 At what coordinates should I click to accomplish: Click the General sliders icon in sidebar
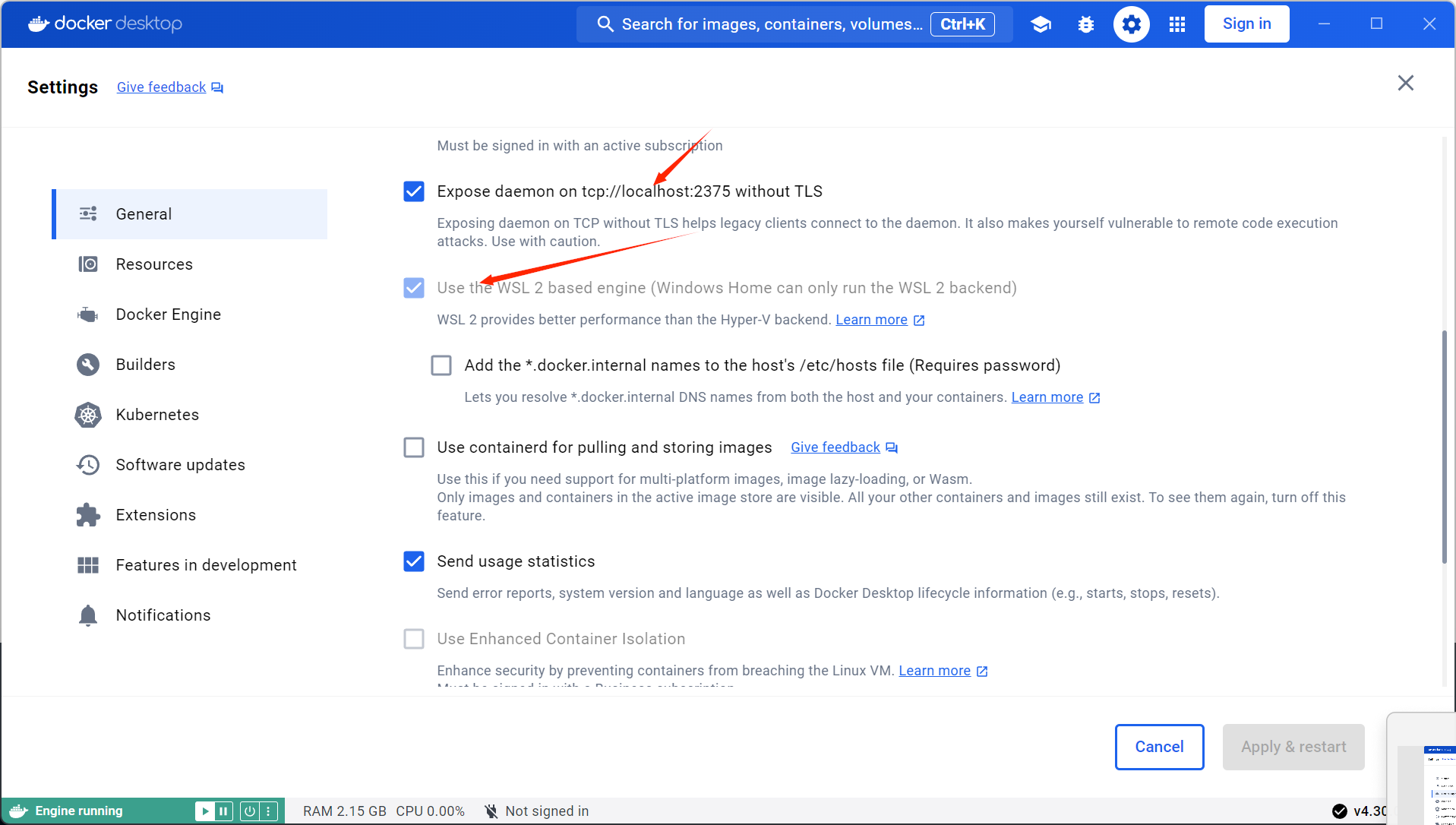tap(88, 214)
